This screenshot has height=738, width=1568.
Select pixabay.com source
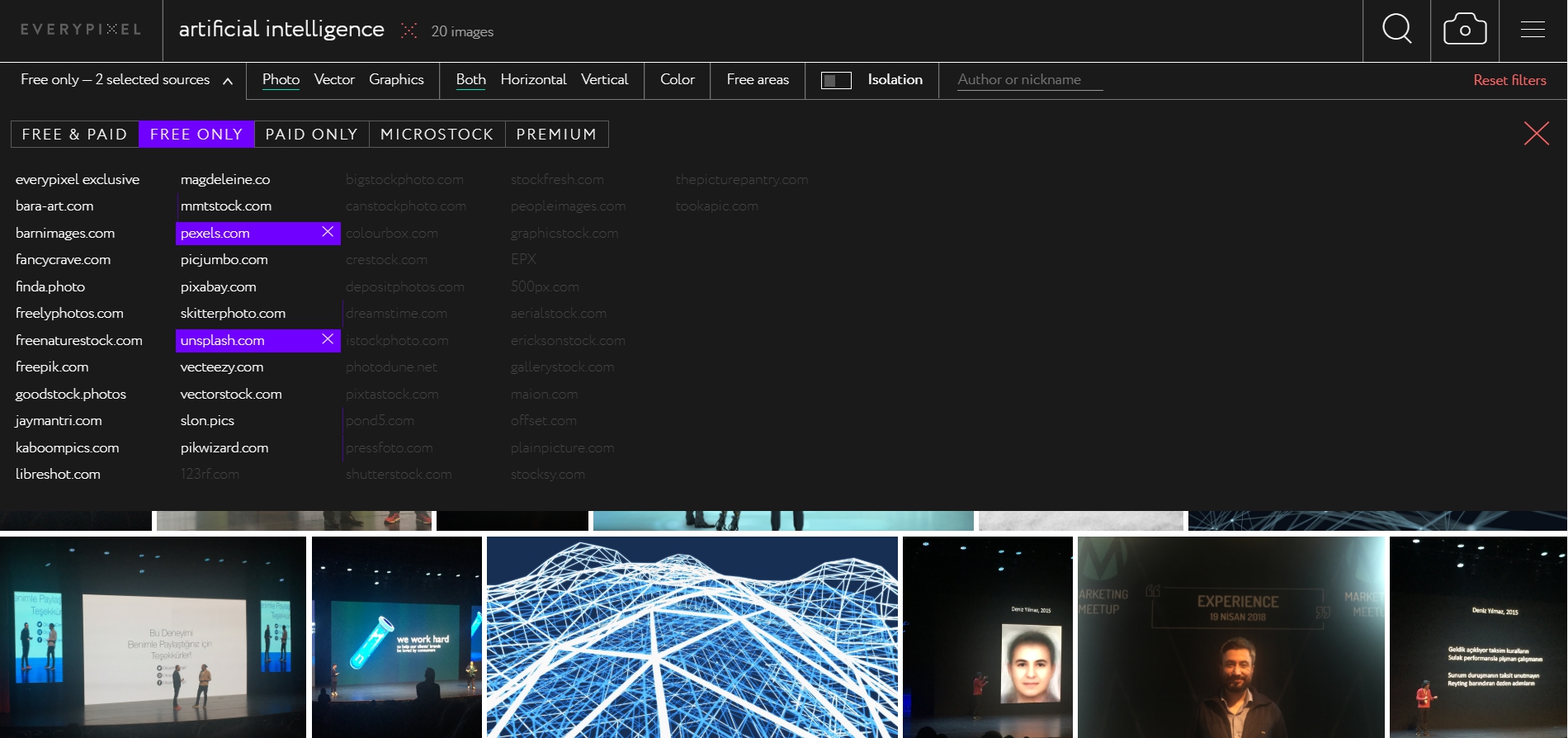[218, 286]
